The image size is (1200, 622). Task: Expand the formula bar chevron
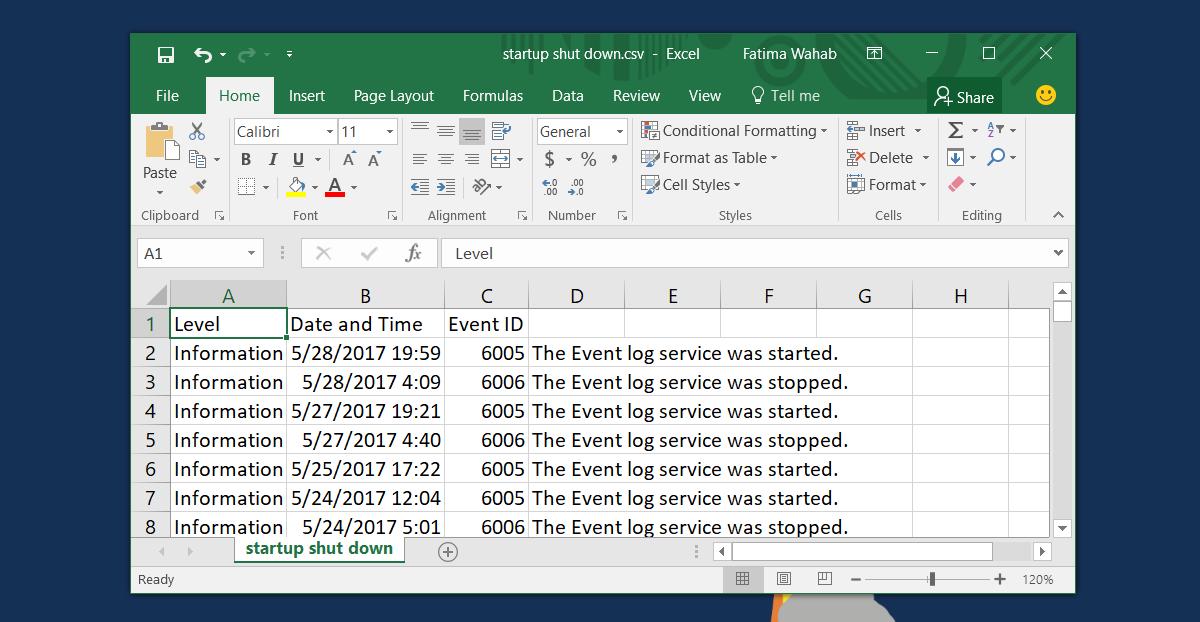click(x=1059, y=254)
